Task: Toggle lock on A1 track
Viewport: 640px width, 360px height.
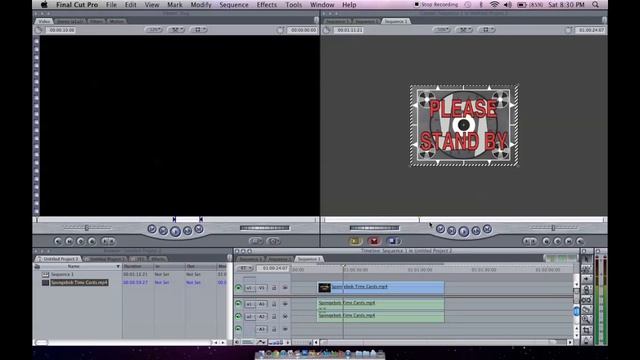Action: coord(274,304)
